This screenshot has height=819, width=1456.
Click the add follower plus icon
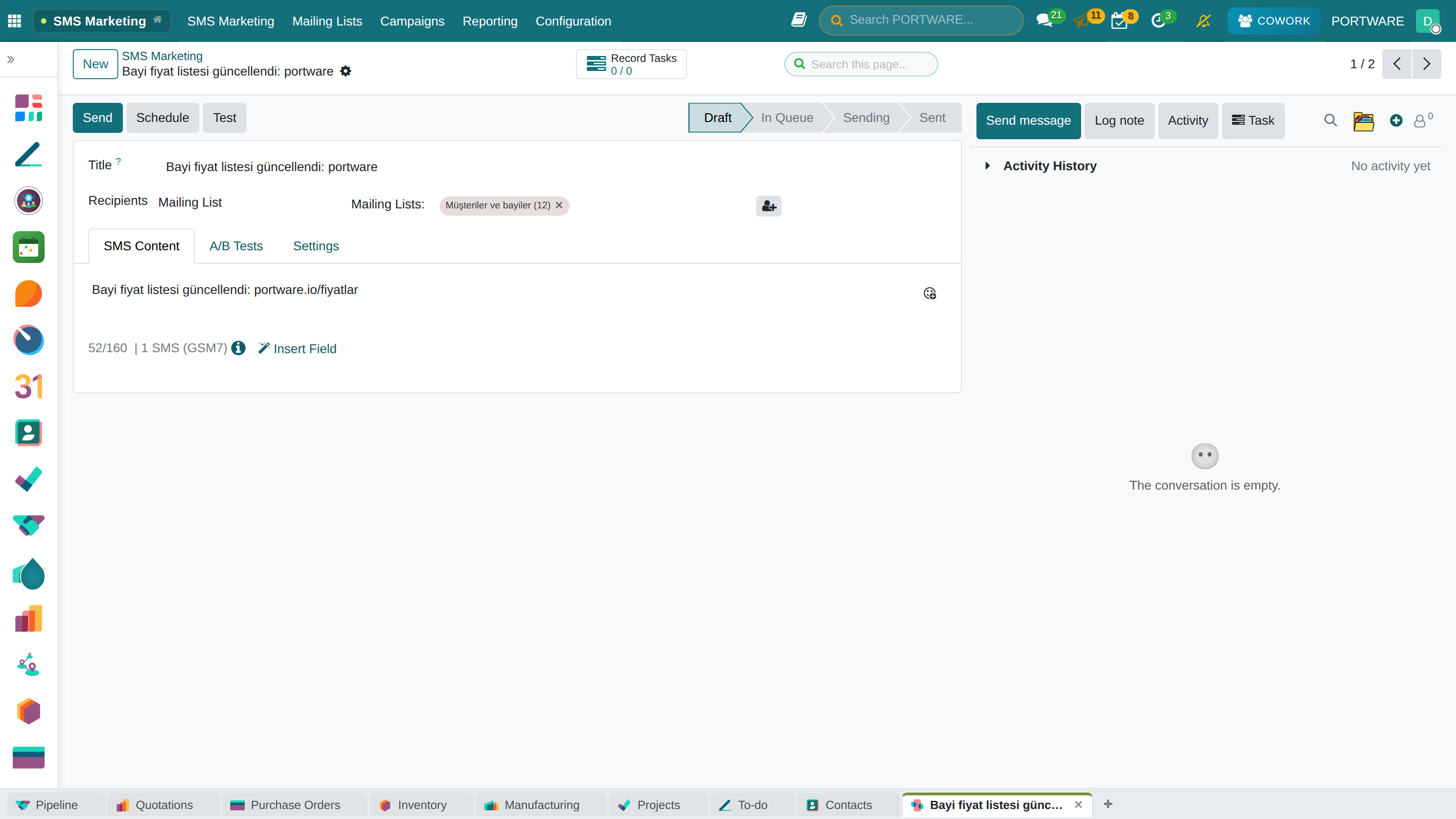click(x=1396, y=121)
